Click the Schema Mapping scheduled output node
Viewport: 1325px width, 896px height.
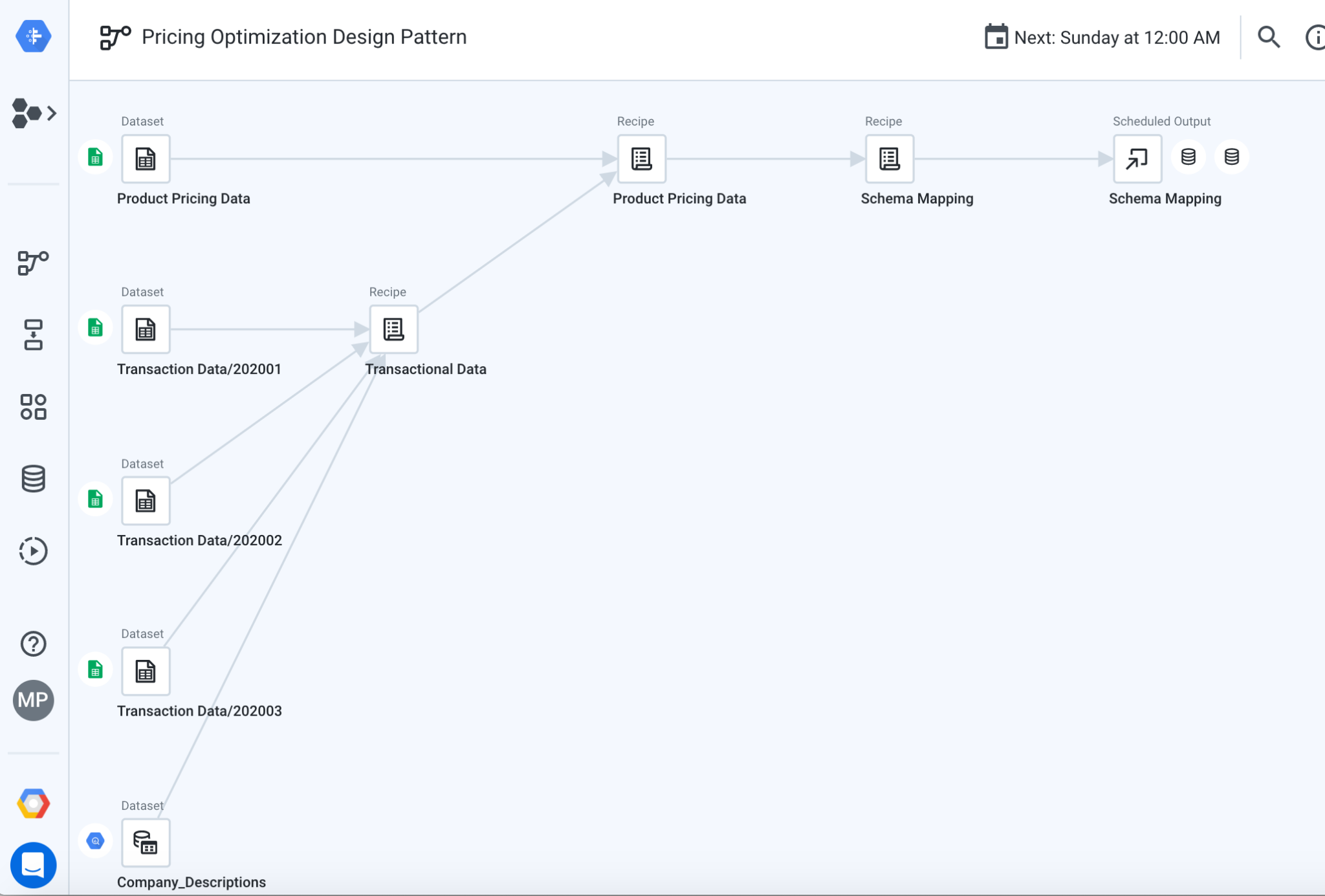[1137, 159]
